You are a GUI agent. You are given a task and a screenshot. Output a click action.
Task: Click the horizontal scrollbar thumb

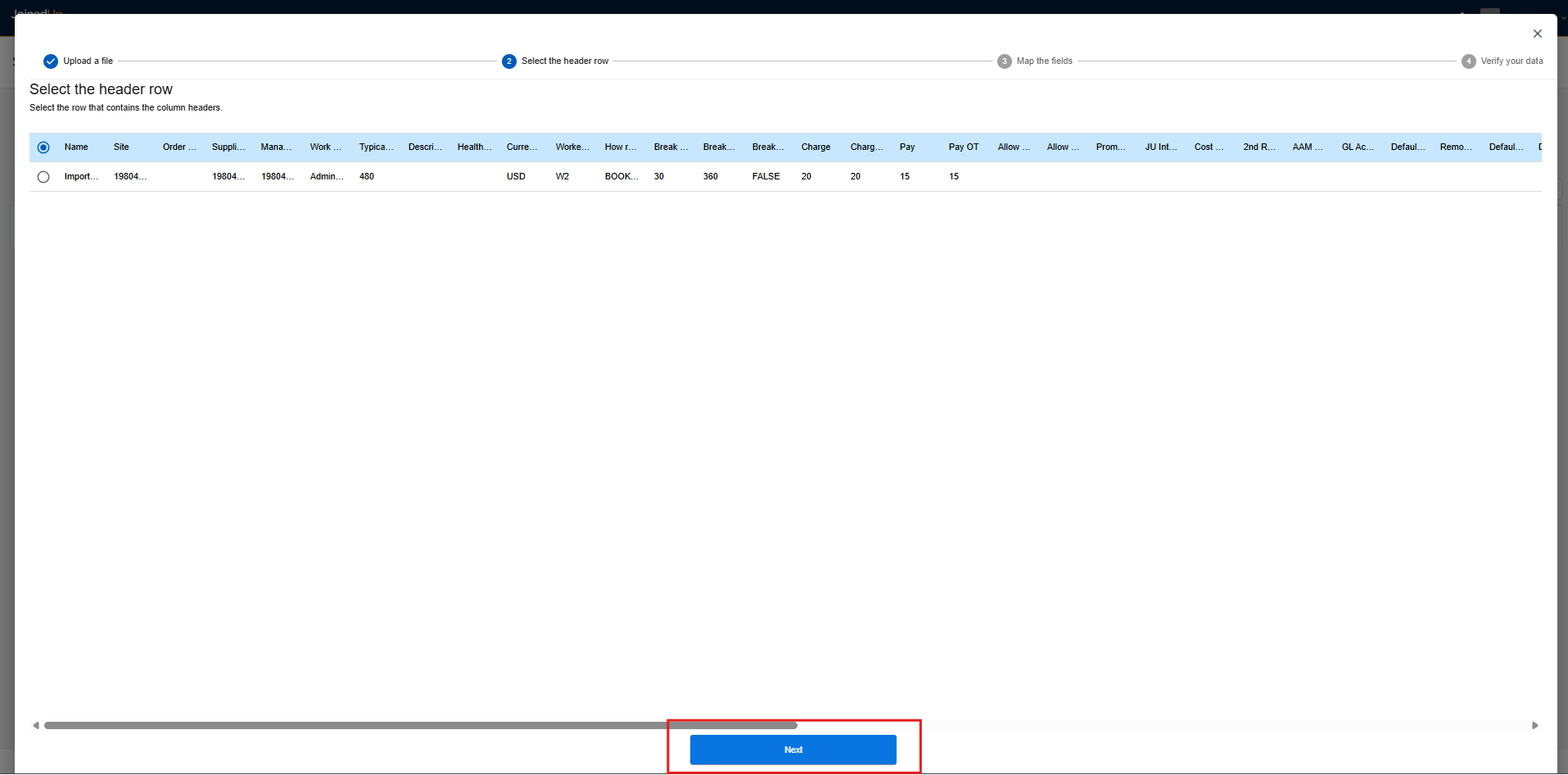coord(420,726)
